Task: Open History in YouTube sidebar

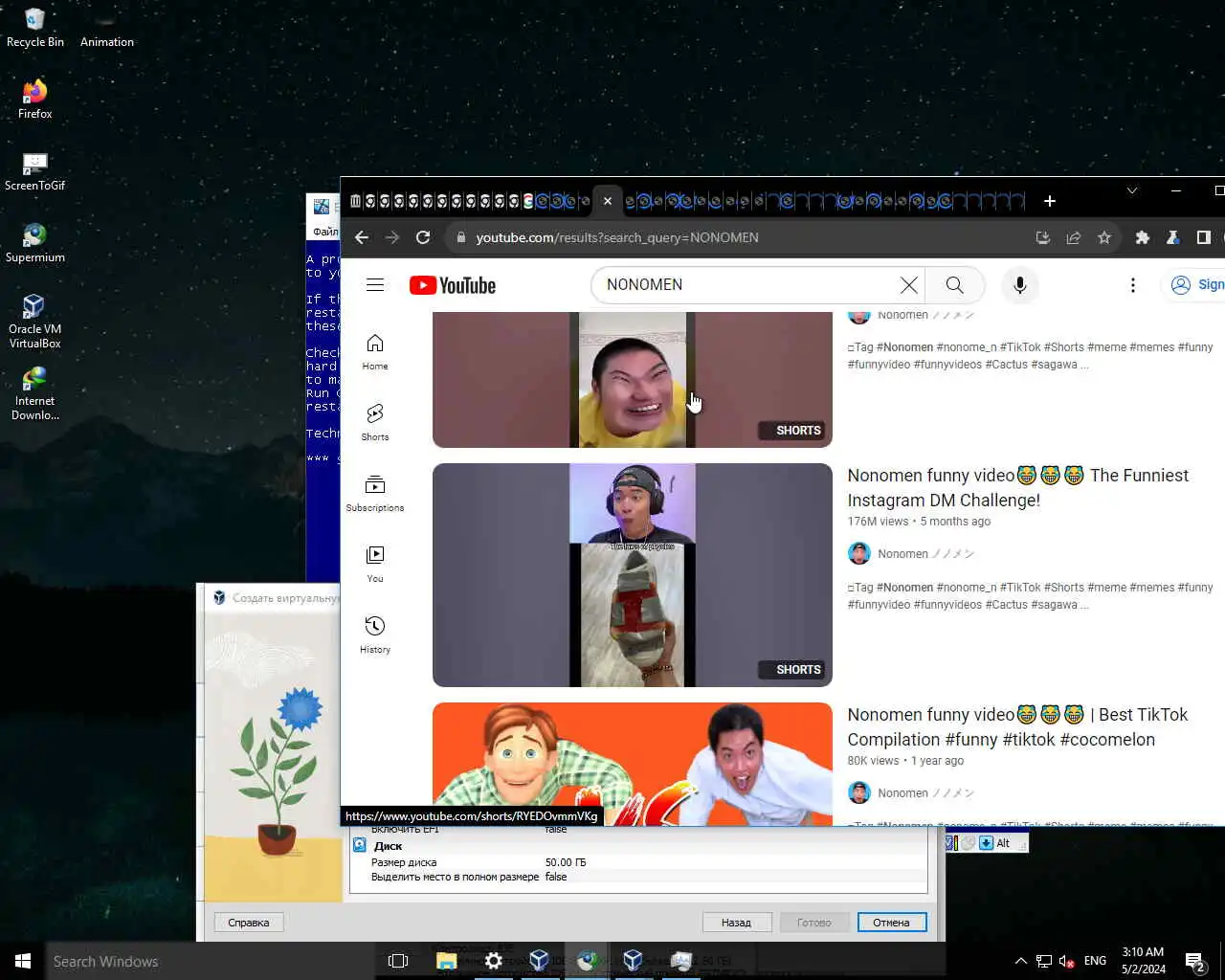Action: click(x=375, y=635)
